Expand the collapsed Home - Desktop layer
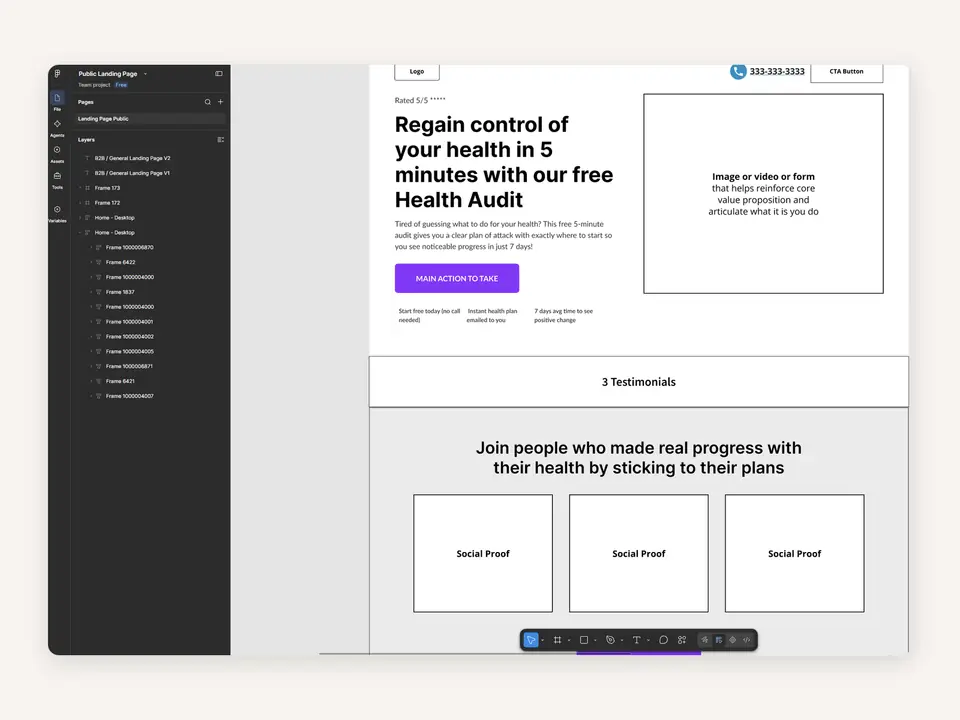This screenshot has height=720, width=960. (x=80, y=218)
